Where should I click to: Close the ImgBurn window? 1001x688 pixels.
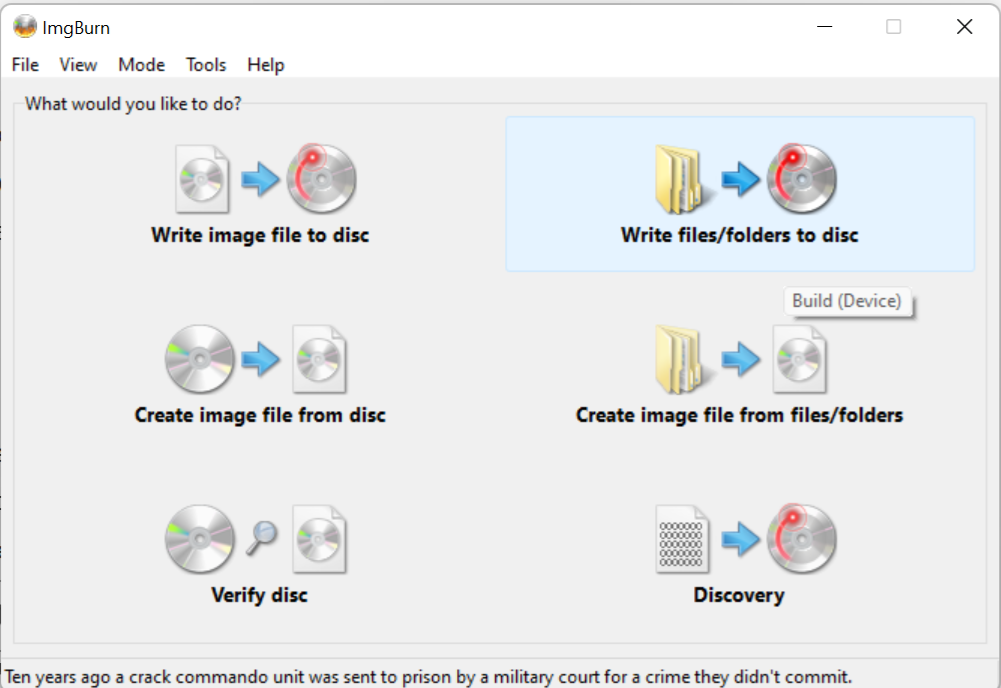coord(964,27)
